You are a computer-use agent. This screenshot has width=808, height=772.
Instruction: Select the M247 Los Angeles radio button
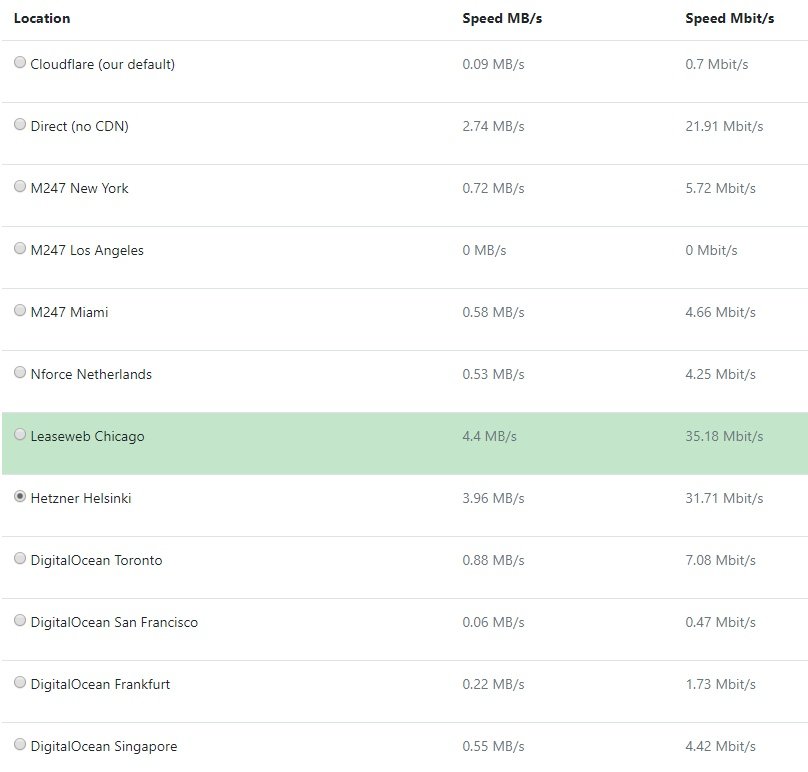(20, 248)
